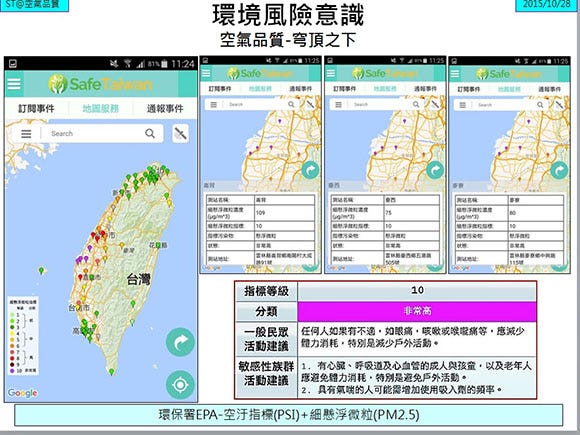
Task: Open the hamburger menu in the phone showing 75
Action: 331,73
